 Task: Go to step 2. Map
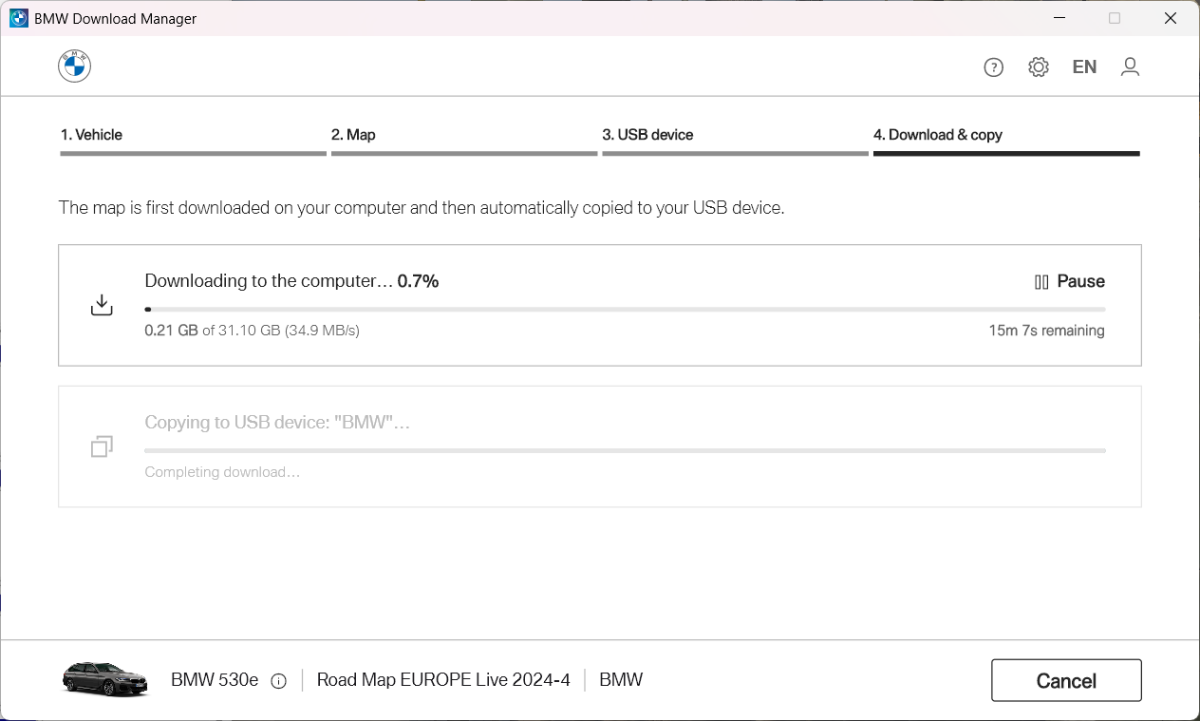point(354,135)
